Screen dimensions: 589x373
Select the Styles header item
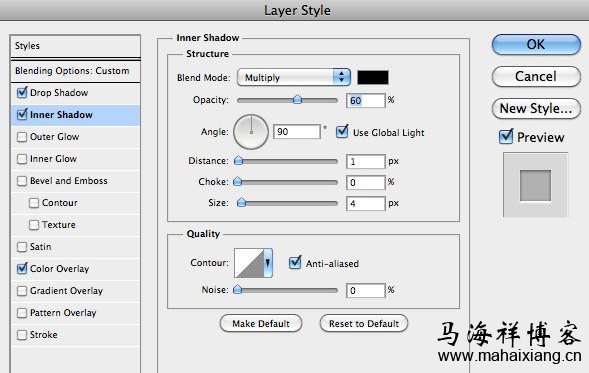[x=76, y=46]
